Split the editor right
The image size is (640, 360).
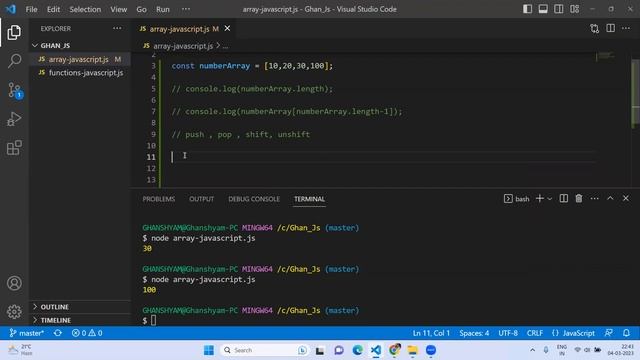tap(610, 28)
